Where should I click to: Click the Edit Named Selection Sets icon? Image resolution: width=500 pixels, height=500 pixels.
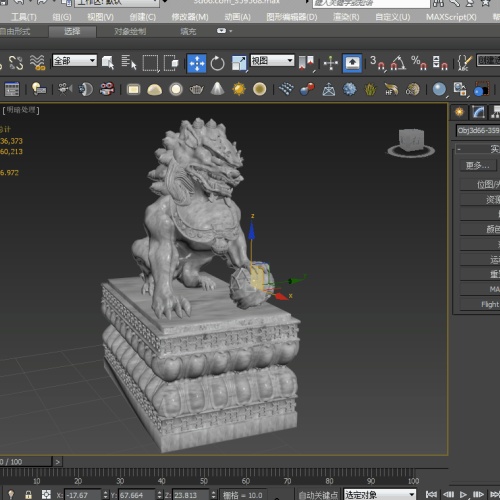pos(465,63)
